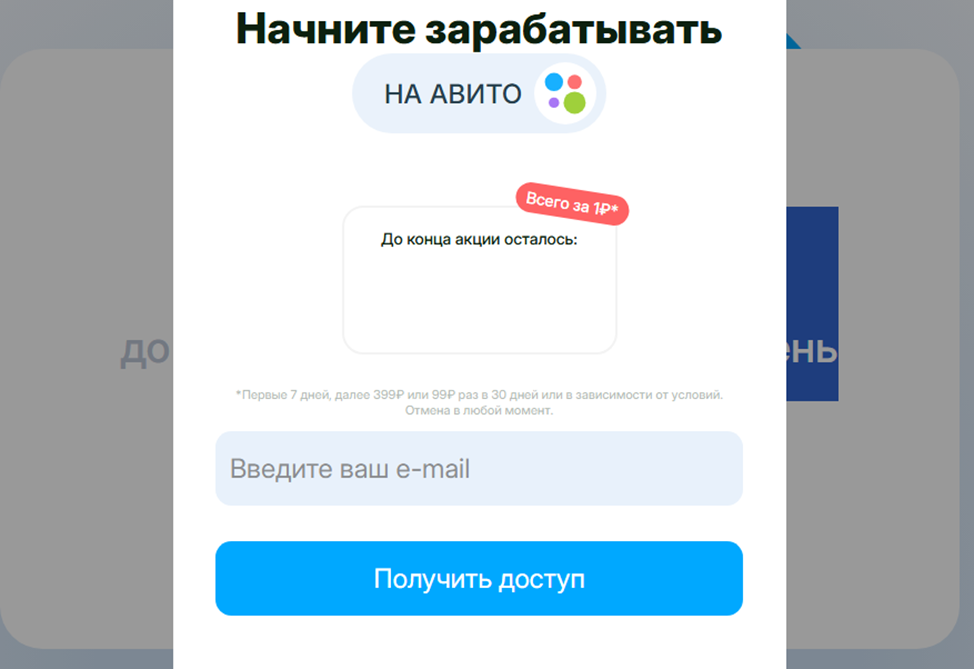Click the dimmed "ень" text on blue block
Screen dimensions: 974x669
click(812, 350)
